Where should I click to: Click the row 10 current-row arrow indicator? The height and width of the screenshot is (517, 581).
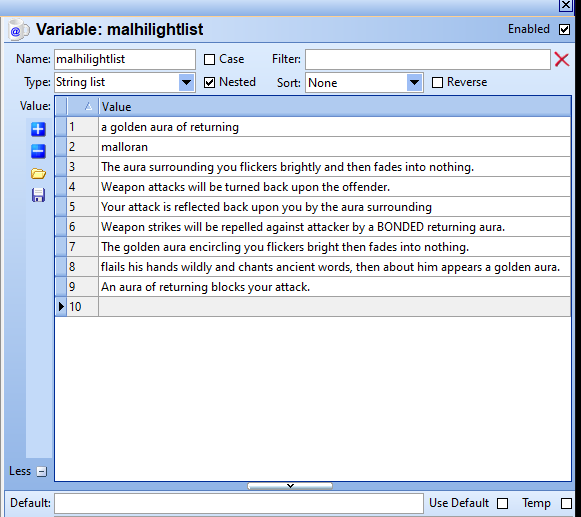[61, 306]
